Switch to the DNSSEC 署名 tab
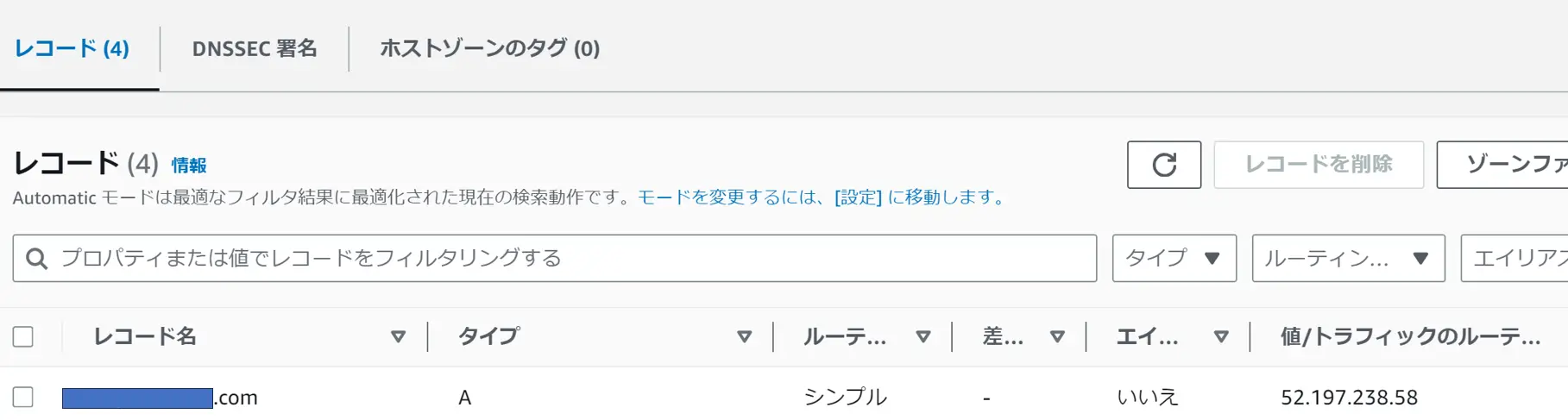The image size is (1568, 420). 255,48
